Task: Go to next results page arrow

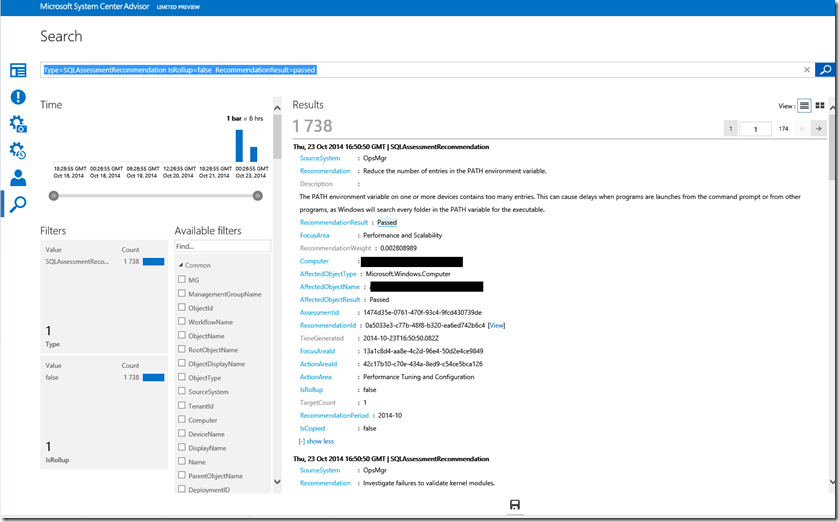Action: [818, 129]
